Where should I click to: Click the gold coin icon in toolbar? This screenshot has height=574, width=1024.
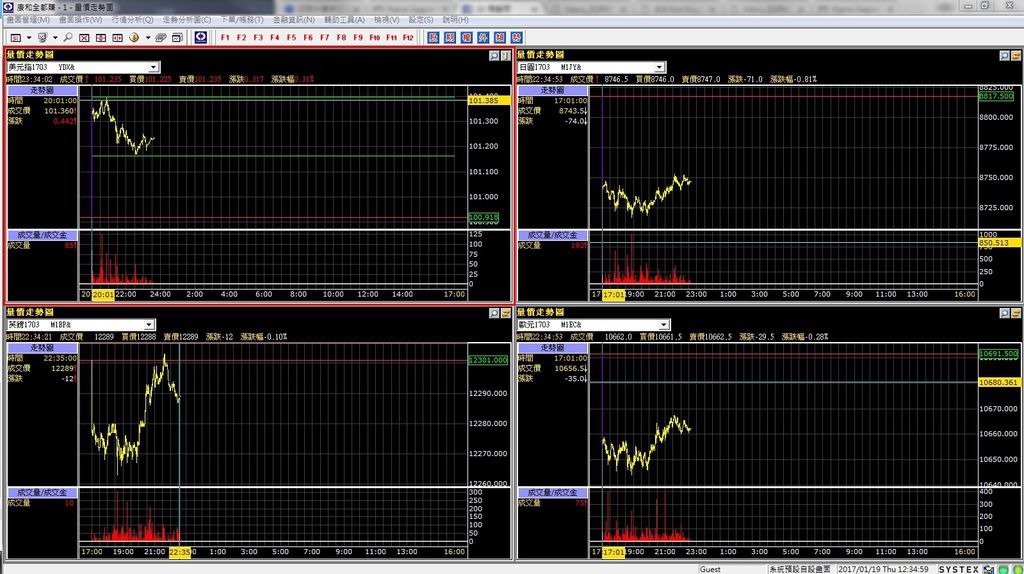pyautogui.click(x=134, y=37)
